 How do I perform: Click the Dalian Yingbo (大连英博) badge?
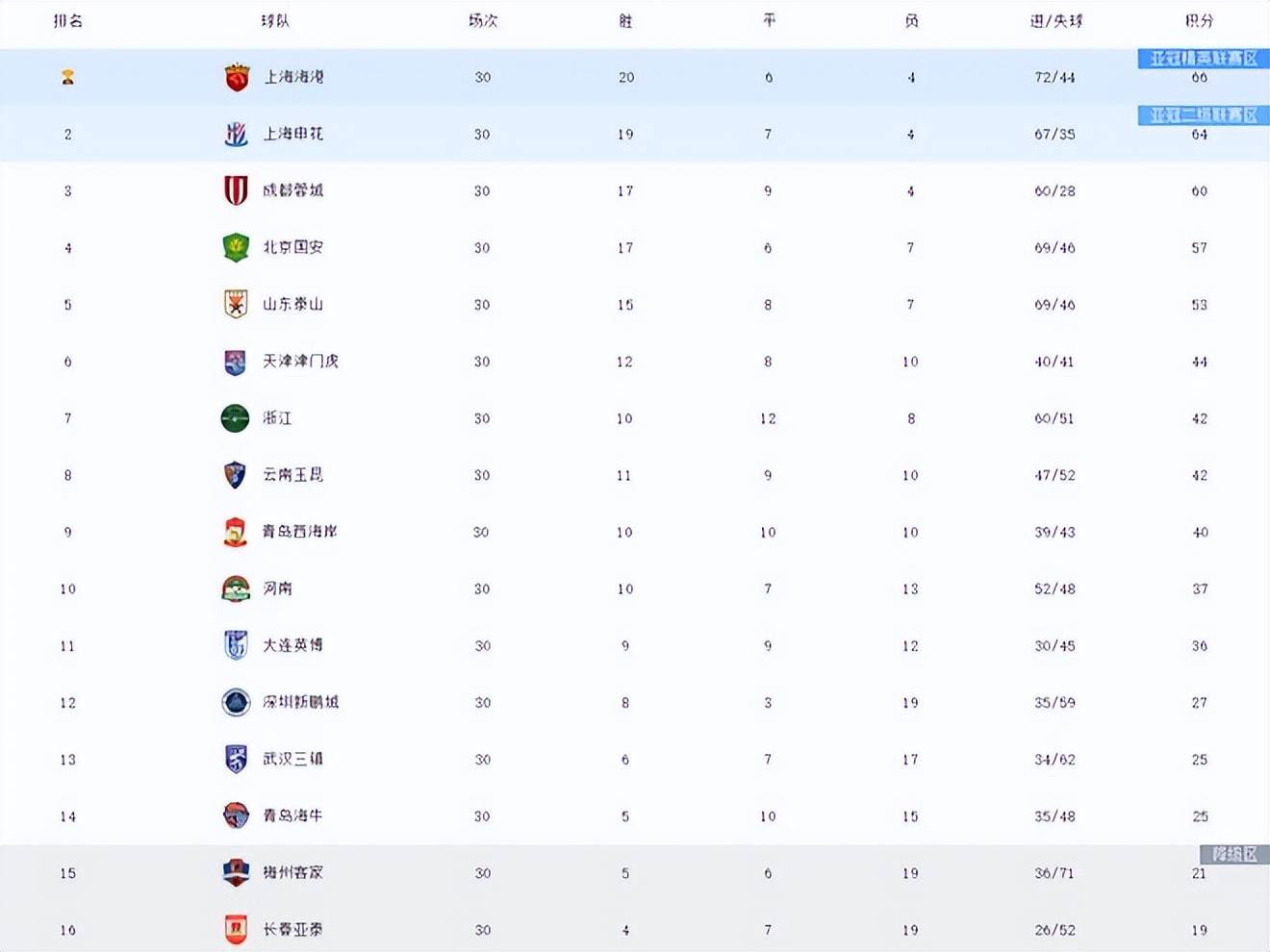tap(236, 645)
